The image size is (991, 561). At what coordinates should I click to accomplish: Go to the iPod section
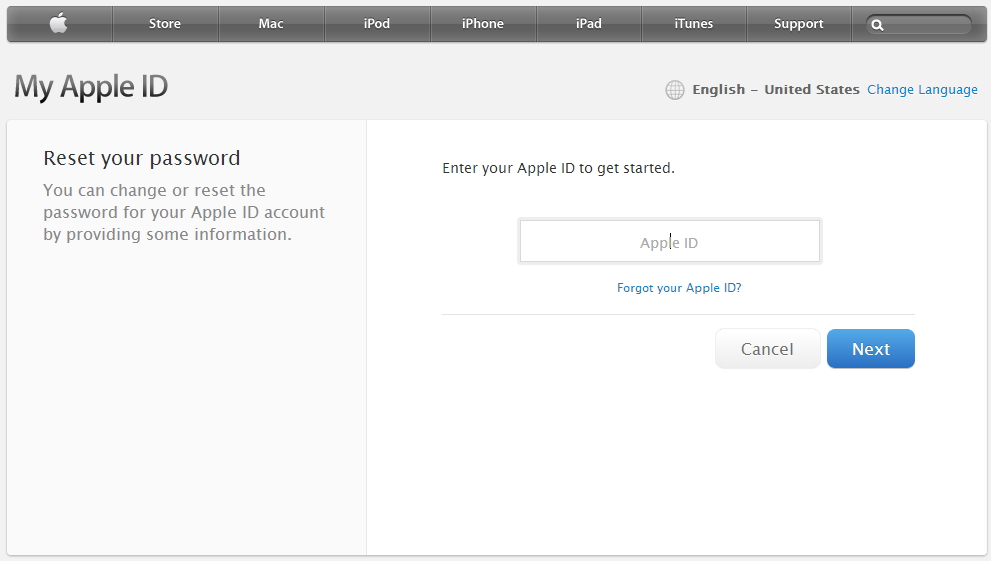click(377, 24)
